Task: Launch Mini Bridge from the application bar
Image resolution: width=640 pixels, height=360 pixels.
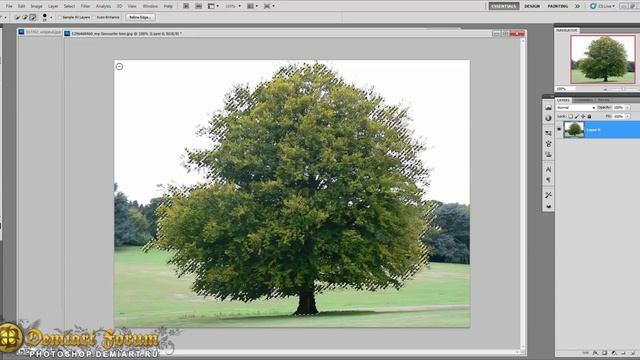Action: pos(199,6)
